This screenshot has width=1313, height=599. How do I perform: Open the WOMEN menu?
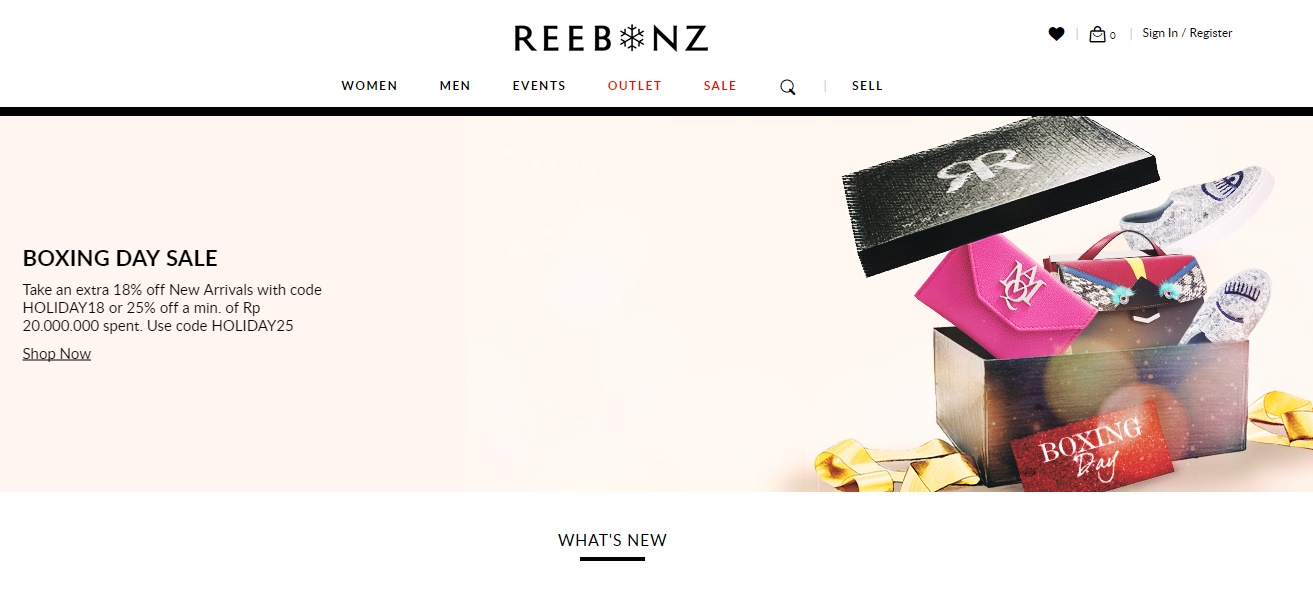tap(369, 86)
